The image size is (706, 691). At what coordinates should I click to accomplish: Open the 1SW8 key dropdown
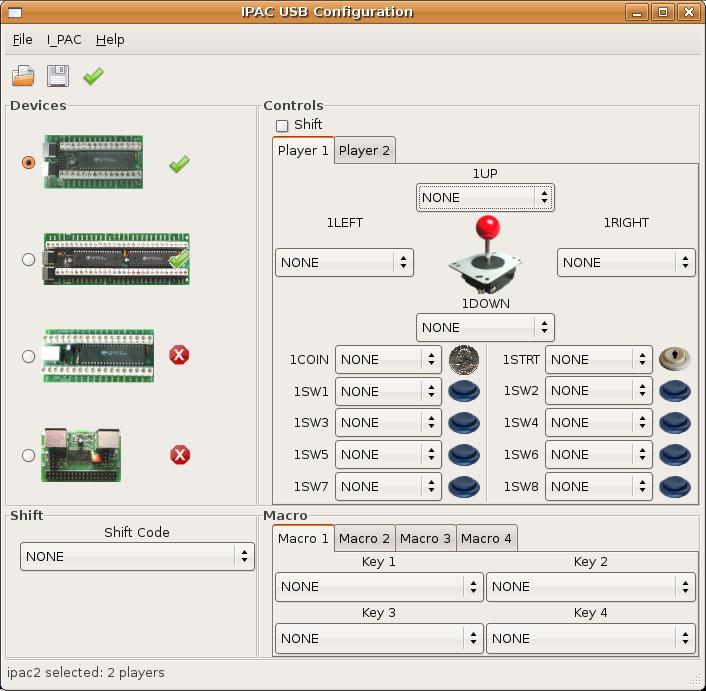coord(598,486)
